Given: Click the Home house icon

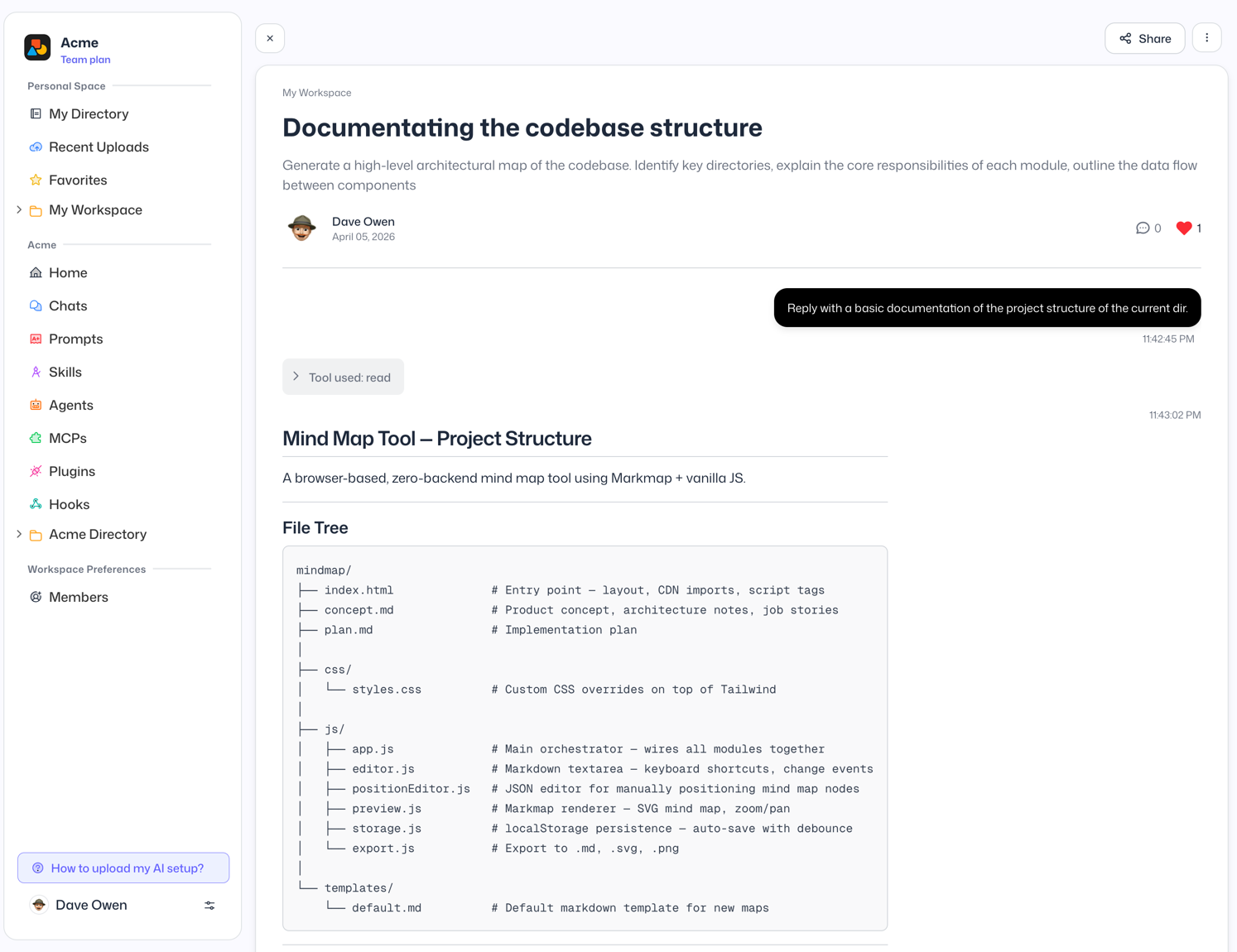Looking at the screenshot, I should [36, 272].
